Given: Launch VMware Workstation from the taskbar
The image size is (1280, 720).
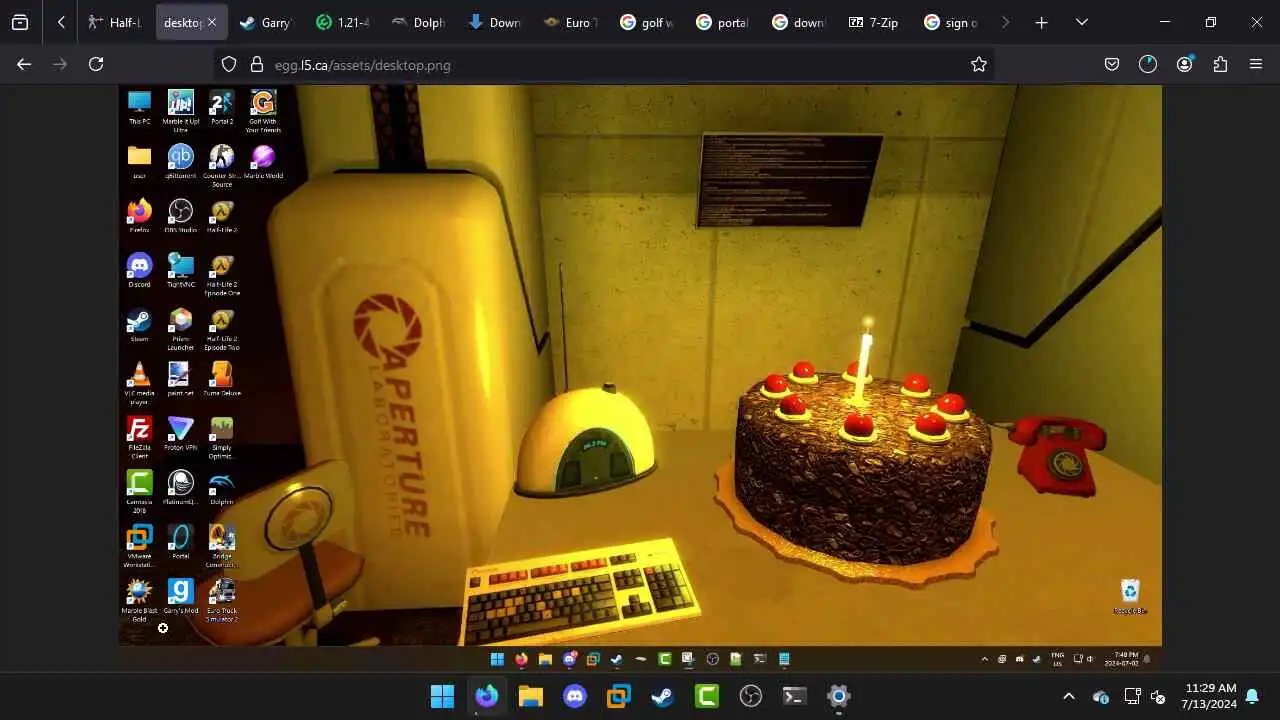Looking at the screenshot, I should click(x=618, y=696).
